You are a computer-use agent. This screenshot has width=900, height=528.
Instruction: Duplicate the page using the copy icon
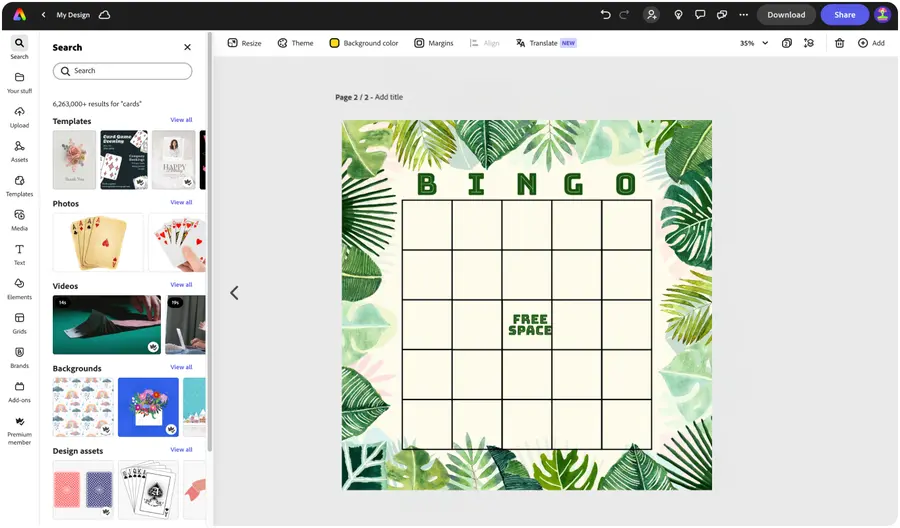[x=787, y=43]
